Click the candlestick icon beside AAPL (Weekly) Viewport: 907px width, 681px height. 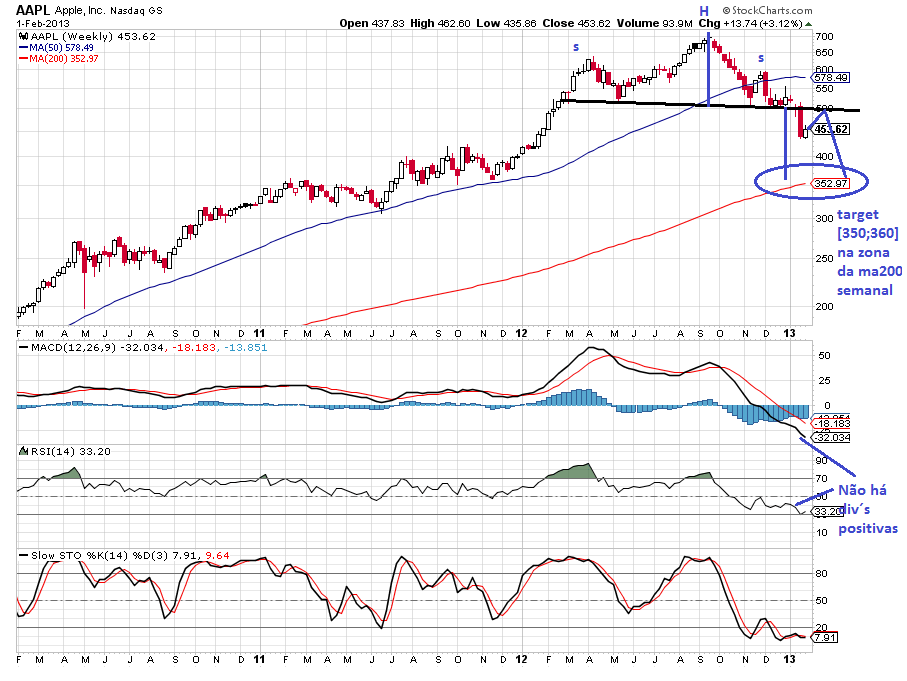tap(24, 36)
